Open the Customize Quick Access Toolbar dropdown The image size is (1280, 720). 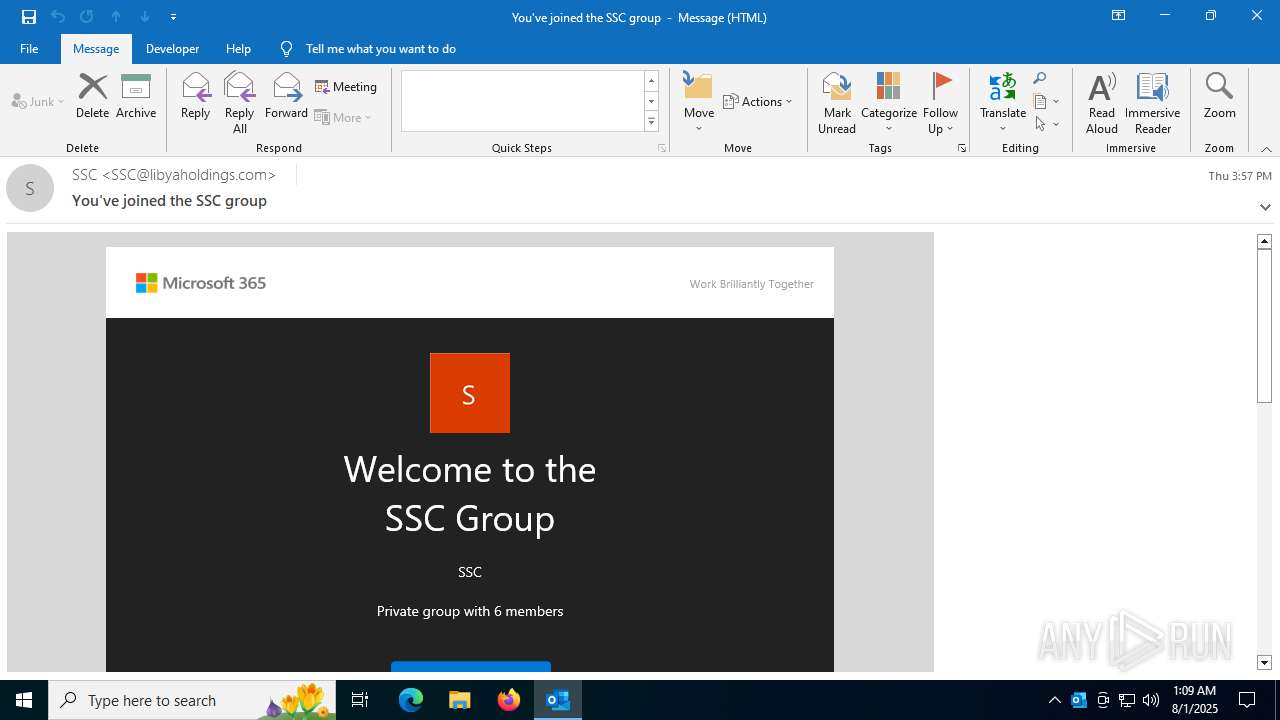(174, 17)
